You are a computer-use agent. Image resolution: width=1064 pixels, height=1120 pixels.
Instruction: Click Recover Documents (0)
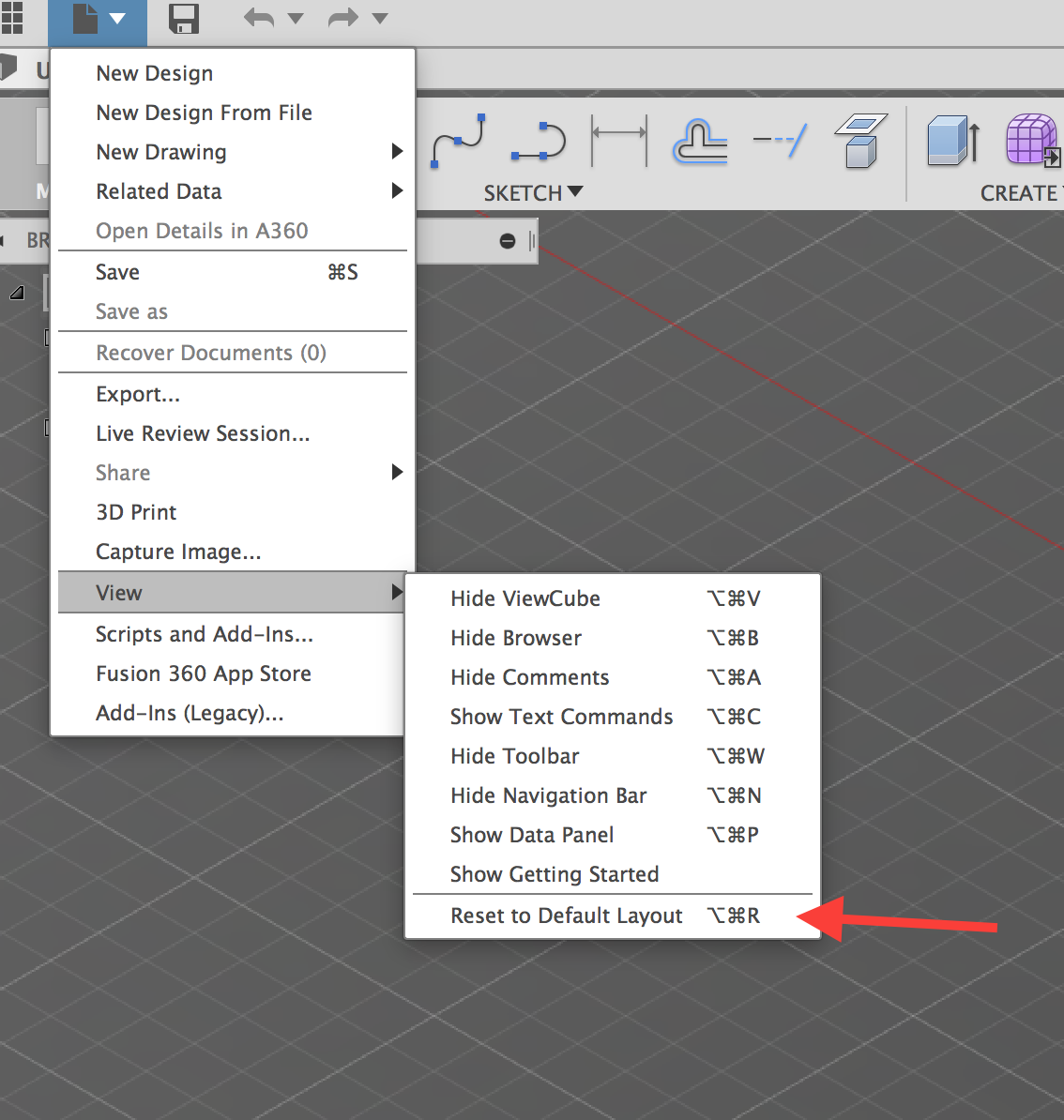click(233, 352)
